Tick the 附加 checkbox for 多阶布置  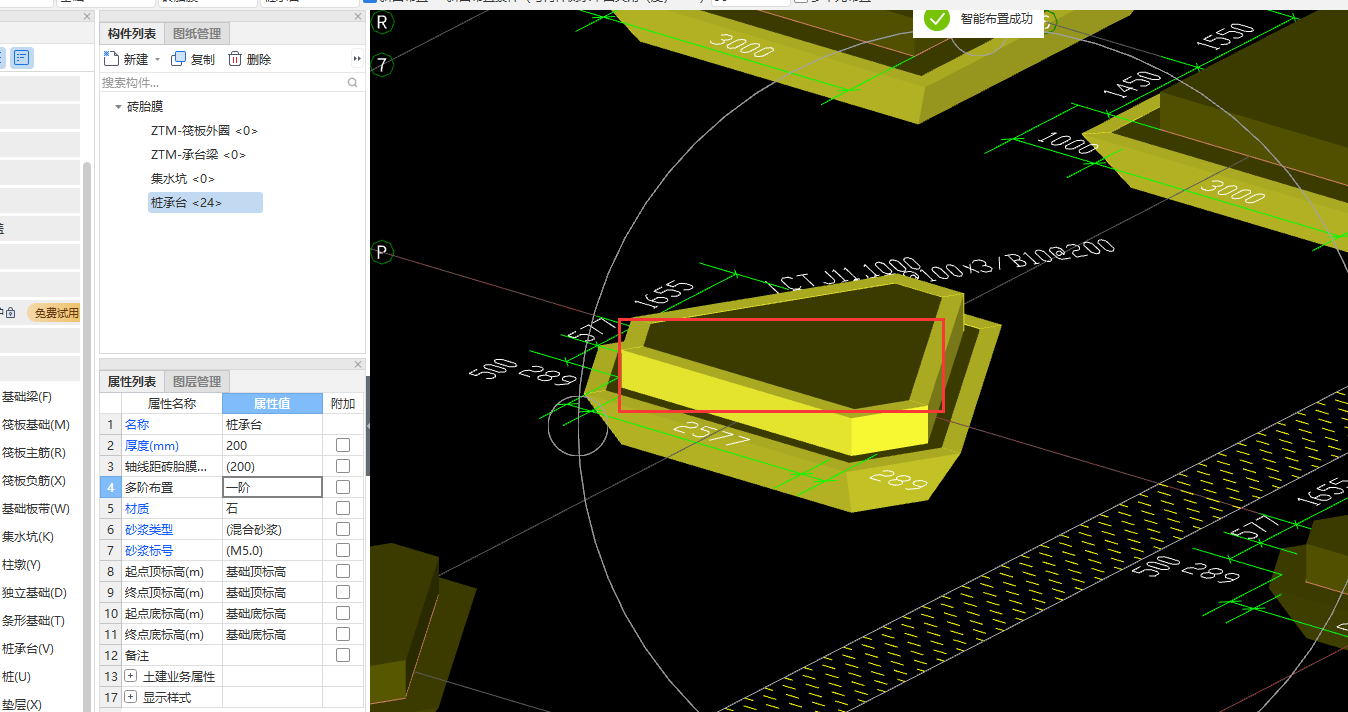(x=343, y=487)
